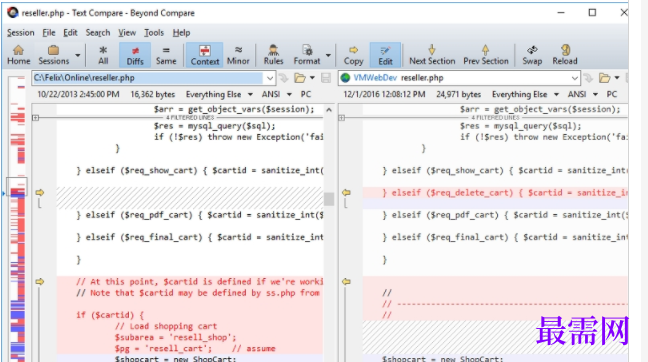
Task: Open the Rules dialog
Action: pos(273,55)
